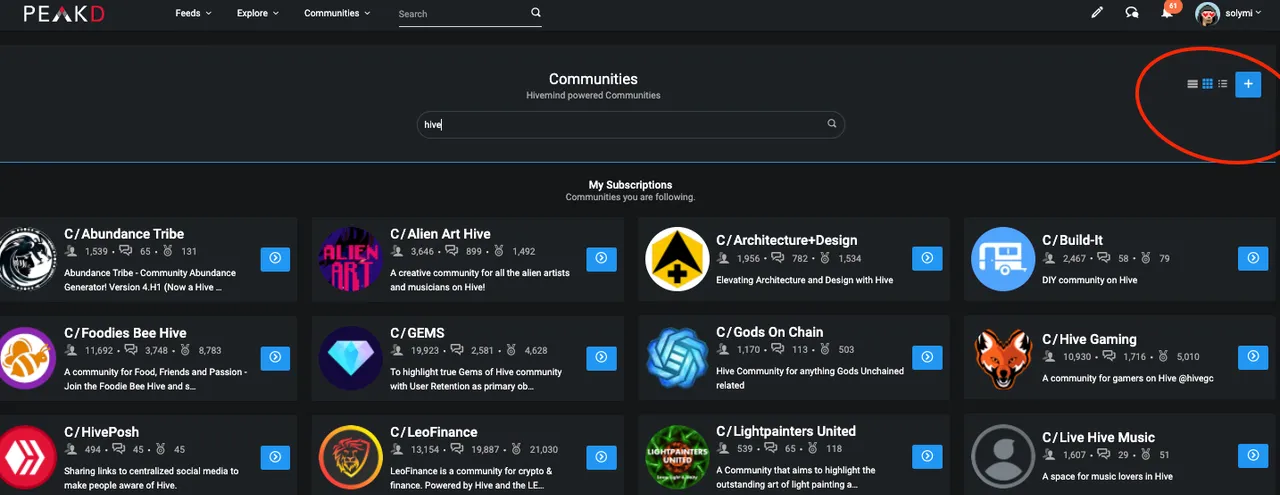The width and height of the screenshot is (1280, 495).
Task: Click the arrow button for Alien Art Hive
Action: [x=601, y=258]
